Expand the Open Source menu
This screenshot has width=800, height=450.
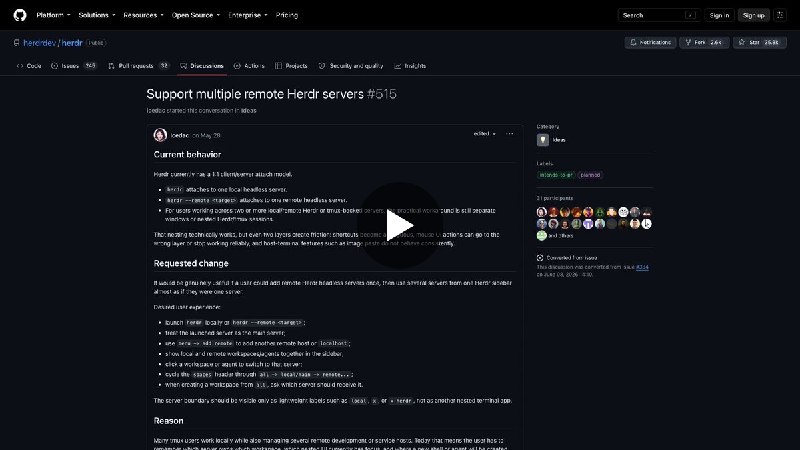tap(195, 15)
